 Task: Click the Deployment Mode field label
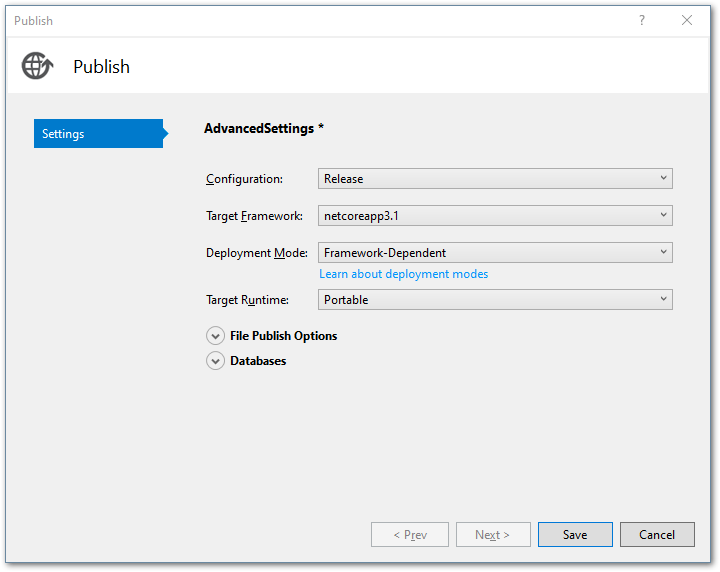pos(256,253)
